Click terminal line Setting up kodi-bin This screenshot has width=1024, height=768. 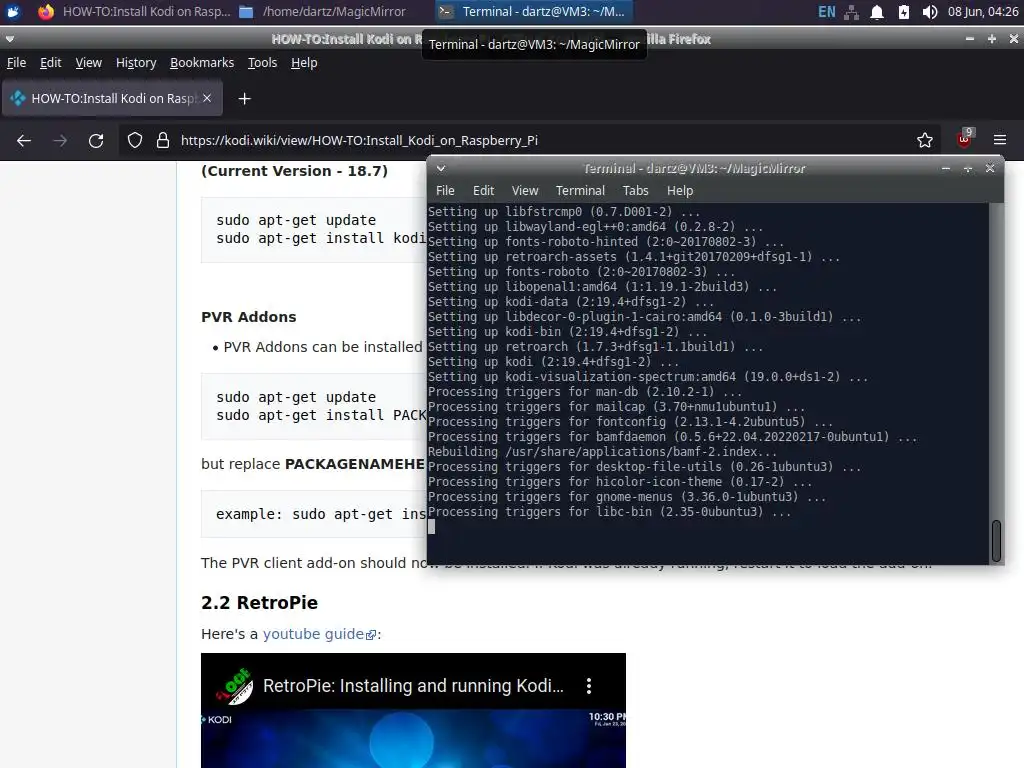click(567, 332)
